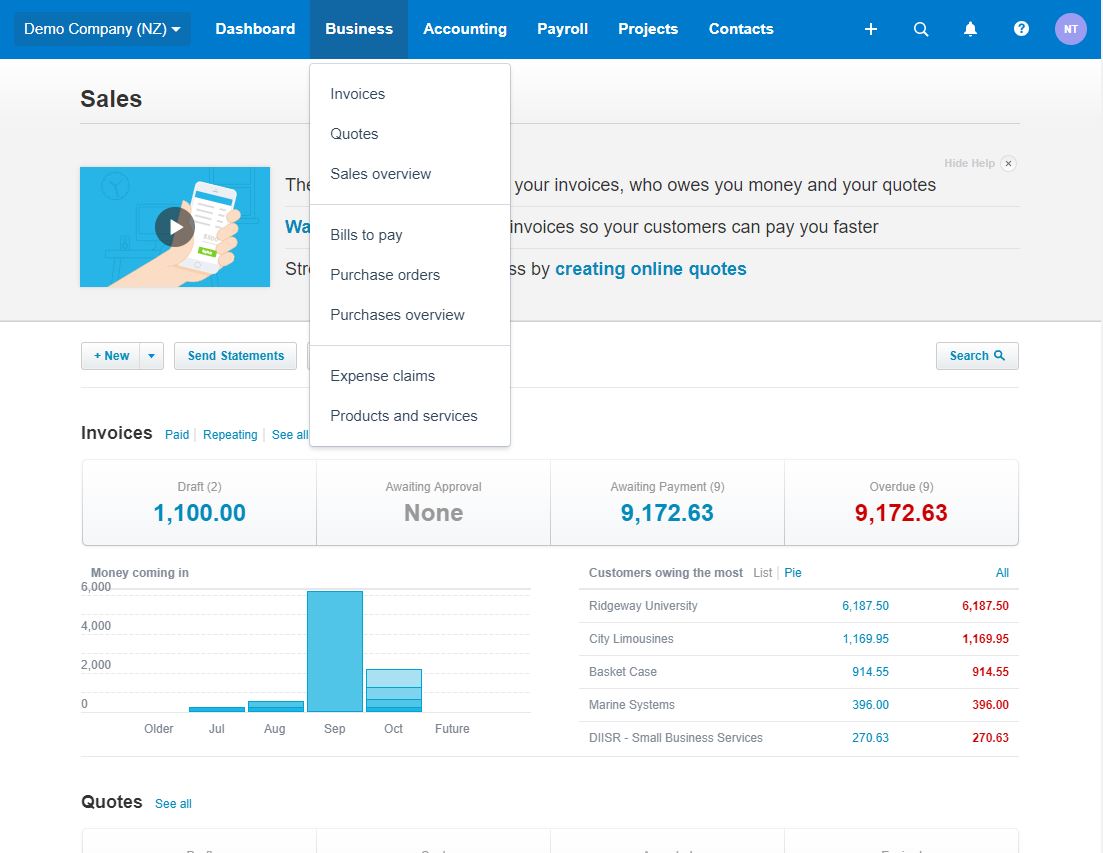Follow the creating online quotes link

[x=650, y=268]
